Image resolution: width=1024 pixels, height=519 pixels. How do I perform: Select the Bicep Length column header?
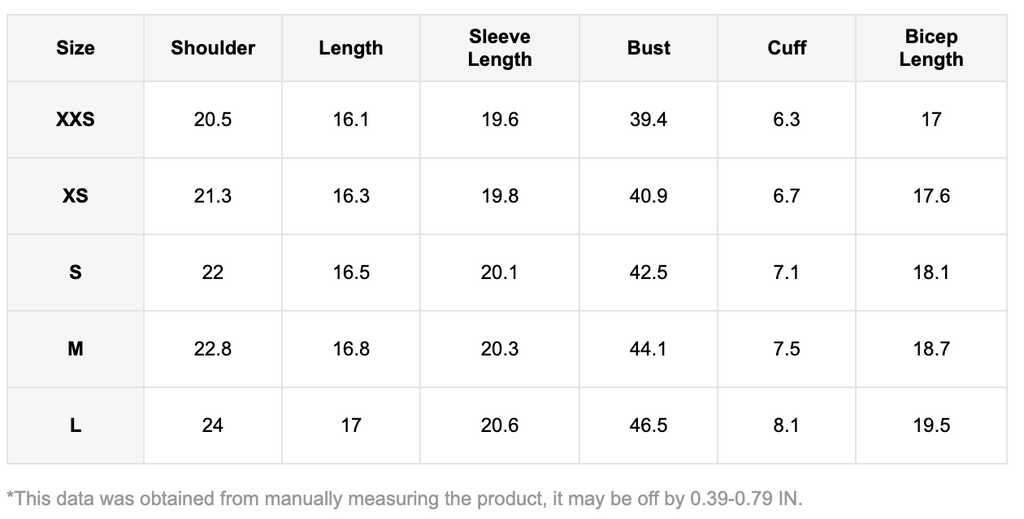click(931, 48)
